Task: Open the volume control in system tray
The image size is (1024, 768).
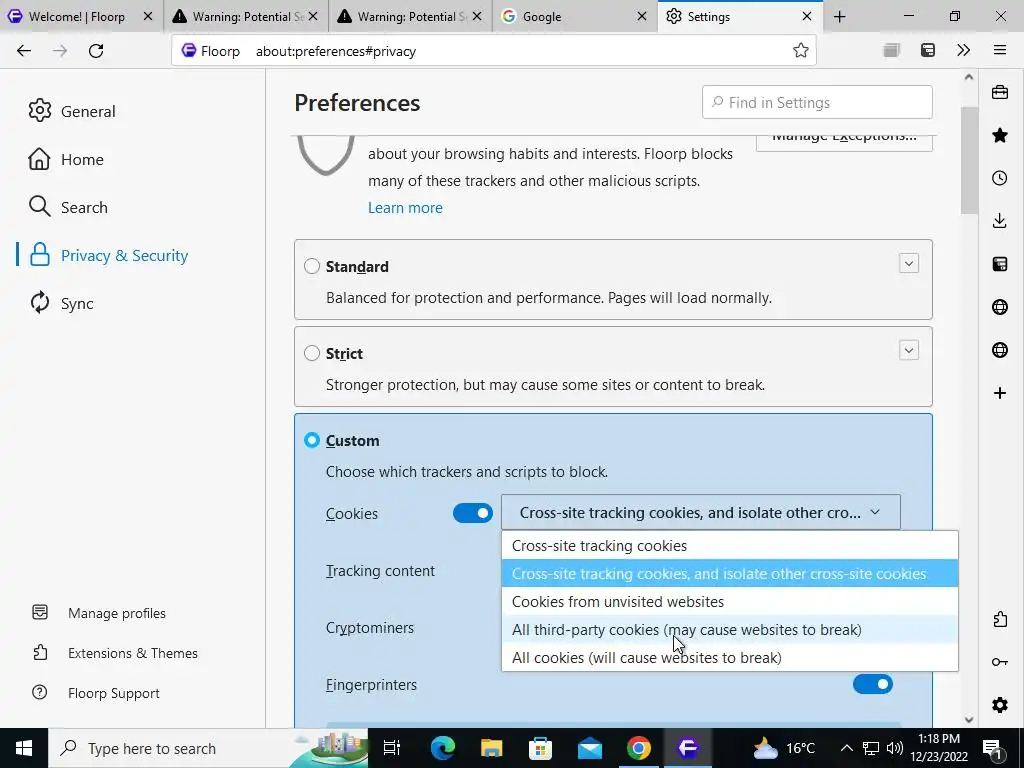Action: pyautogui.click(x=895, y=748)
